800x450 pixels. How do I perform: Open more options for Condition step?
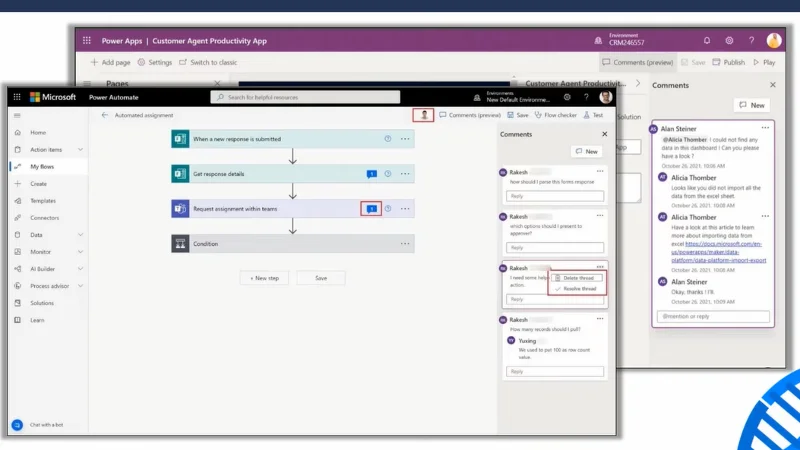pyautogui.click(x=405, y=244)
